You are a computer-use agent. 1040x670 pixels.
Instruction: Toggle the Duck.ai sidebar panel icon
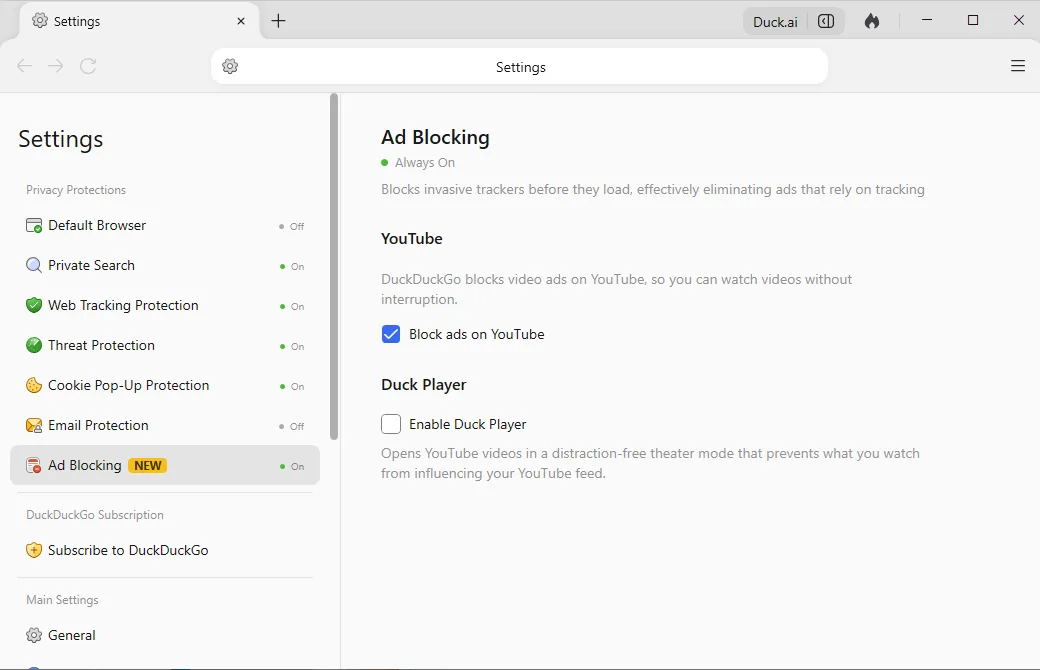tap(826, 21)
